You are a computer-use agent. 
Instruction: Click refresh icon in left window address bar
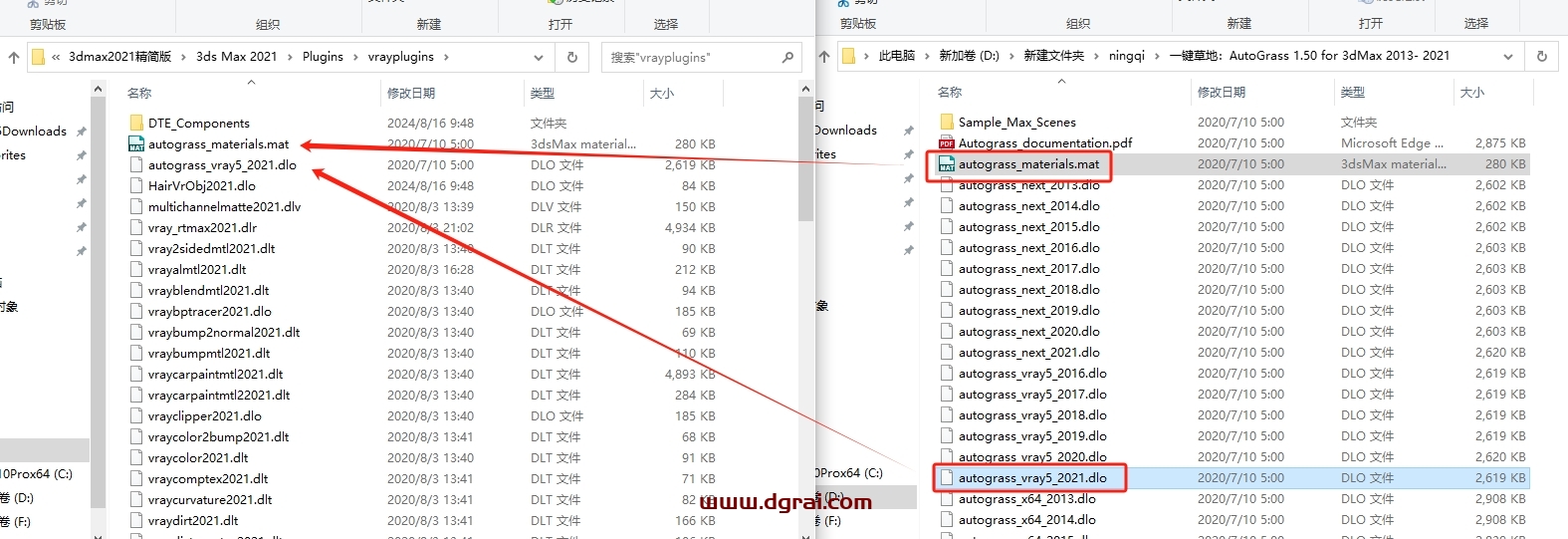(x=572, y=58)
